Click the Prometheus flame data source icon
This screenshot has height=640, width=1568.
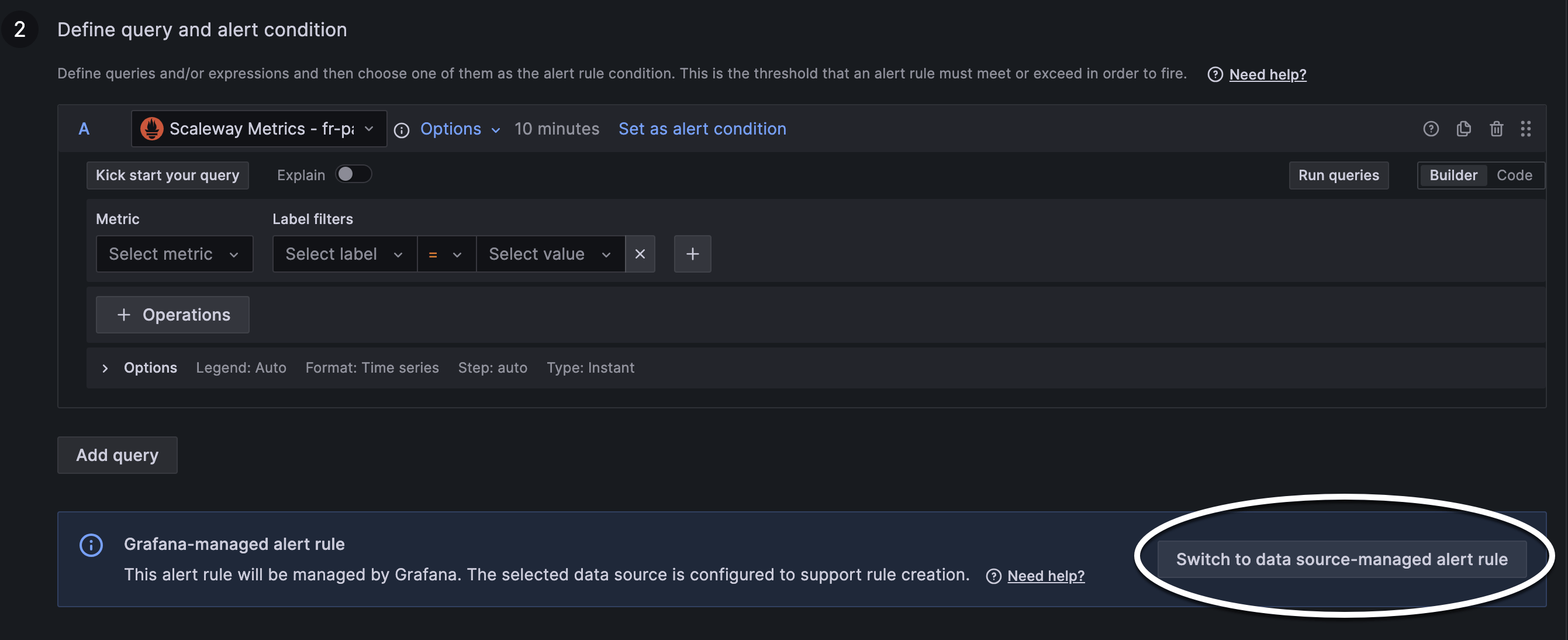click(x=151, y=129)
